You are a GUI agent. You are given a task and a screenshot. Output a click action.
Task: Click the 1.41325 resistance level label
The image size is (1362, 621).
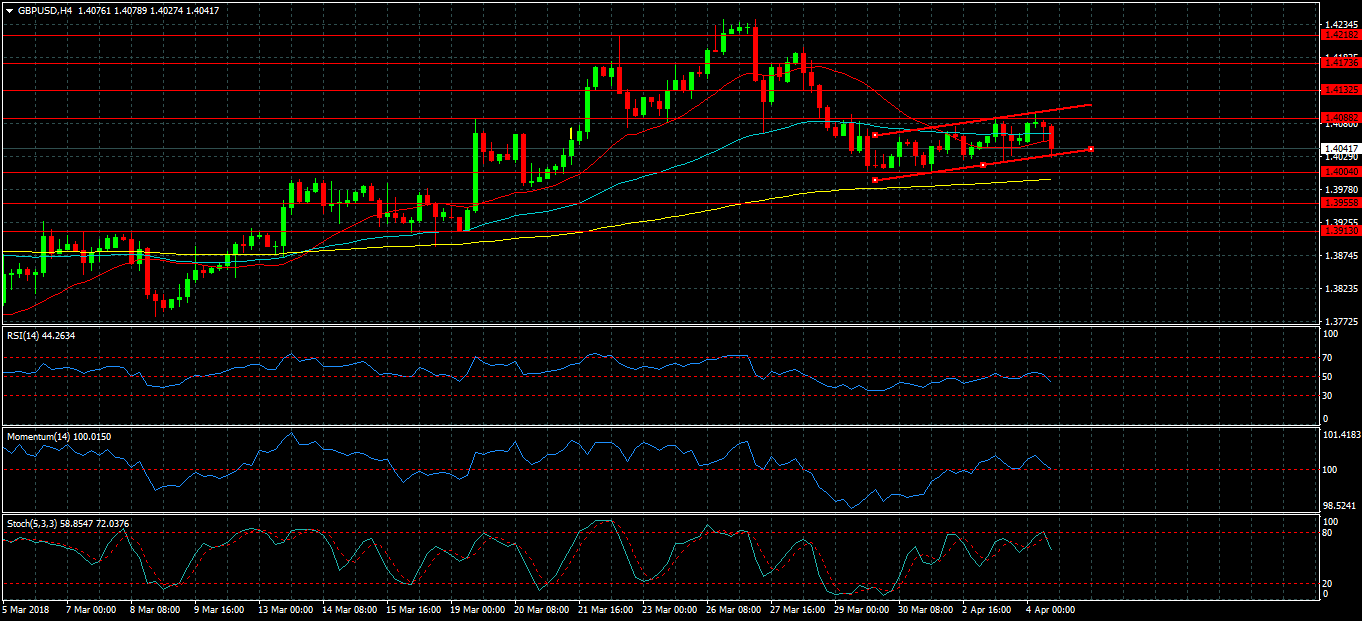pyautogui.click(x=1339, y=90)
